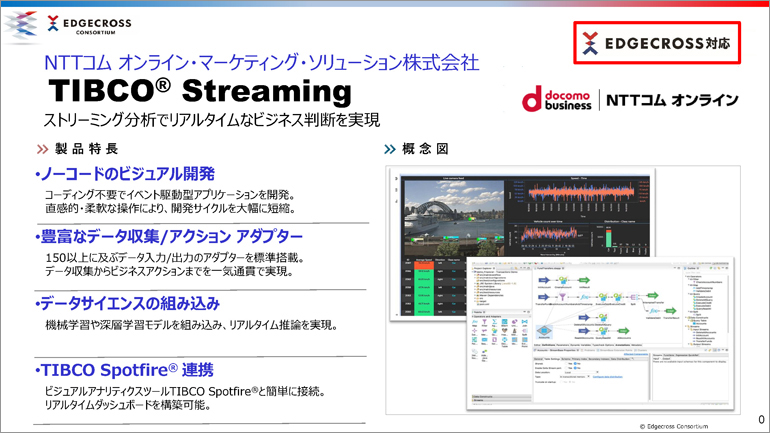
Task: Click the Outline panel in the studio screenshot
Action: point(708,307)
